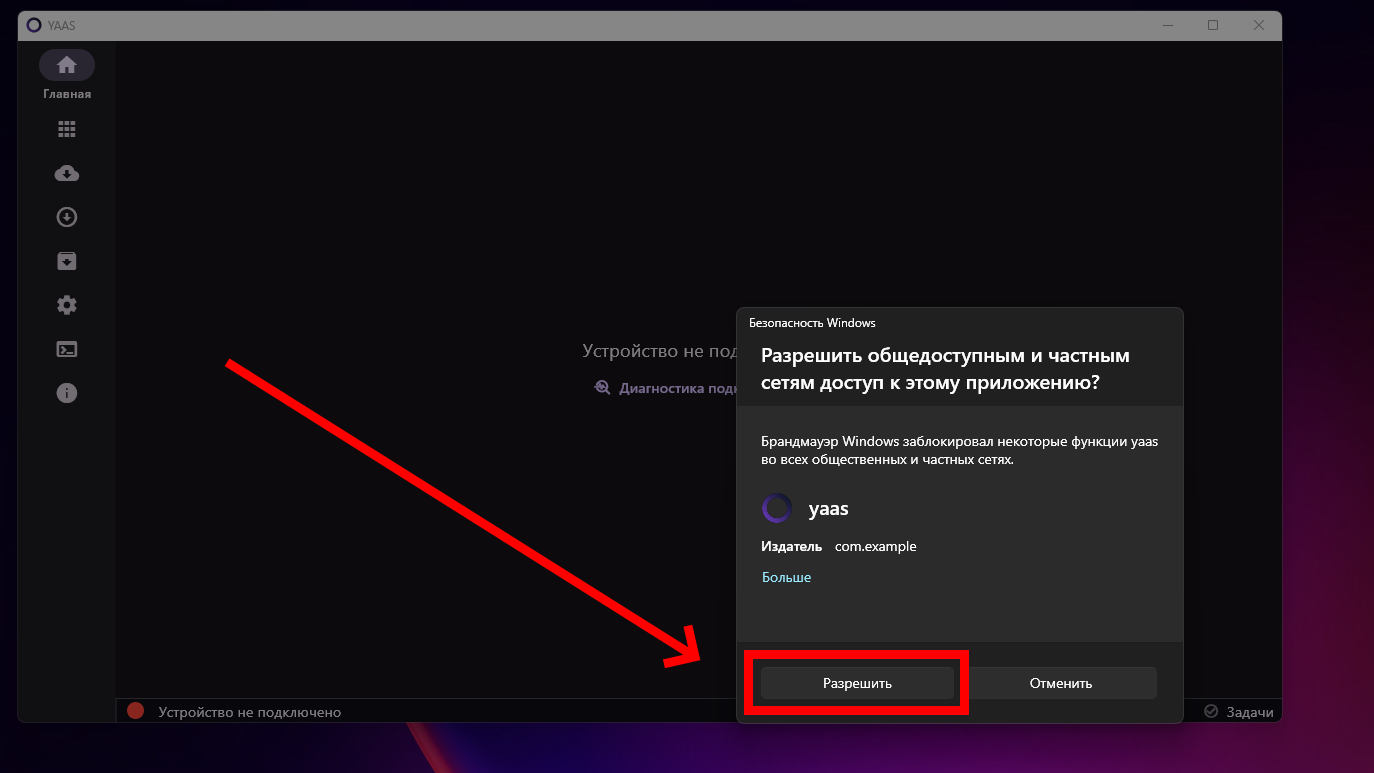
Task: Open the circular downloads arrow icon
Action: click(67, 218)
